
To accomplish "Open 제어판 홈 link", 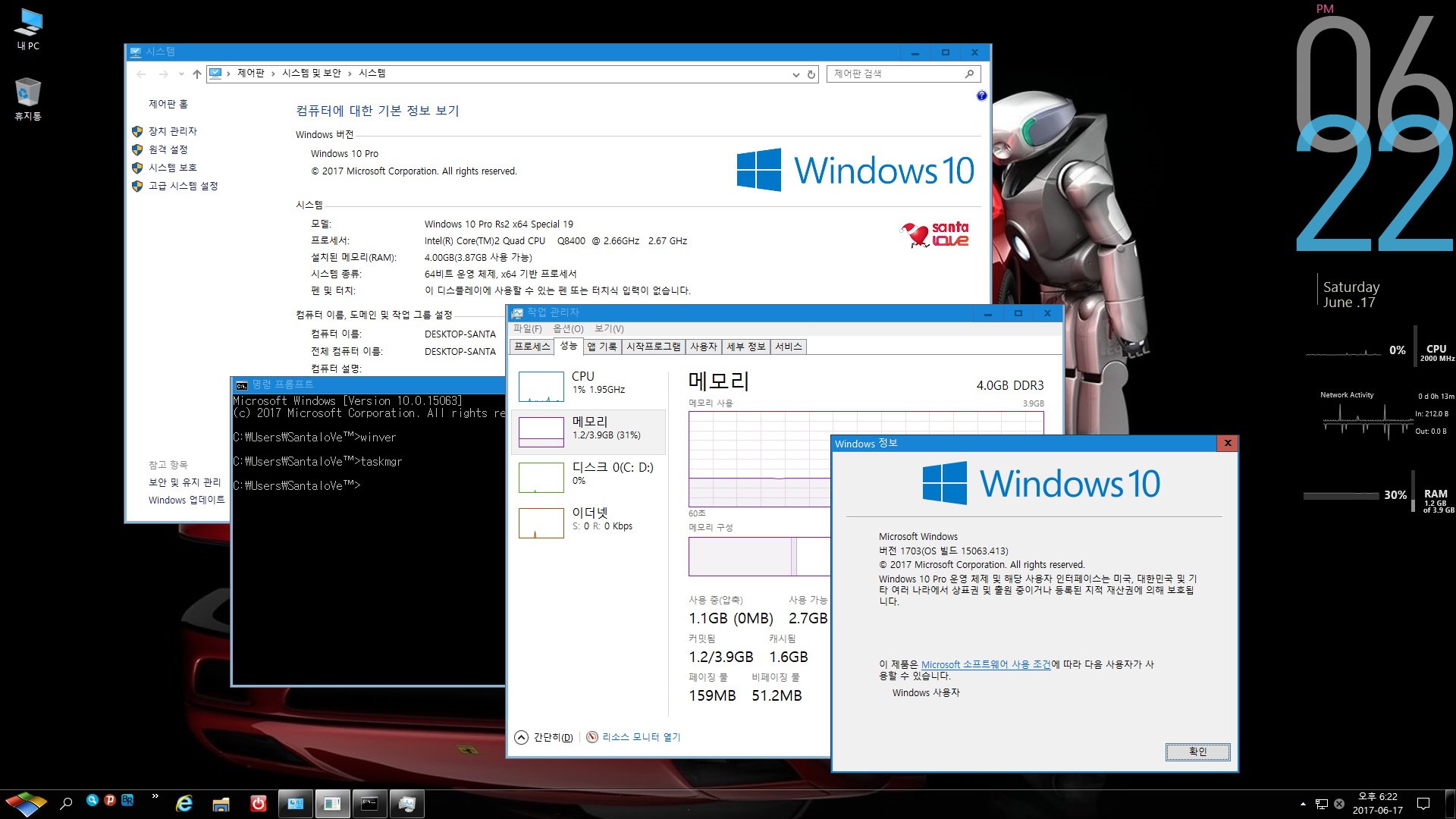I will click(x=168, y=104).
